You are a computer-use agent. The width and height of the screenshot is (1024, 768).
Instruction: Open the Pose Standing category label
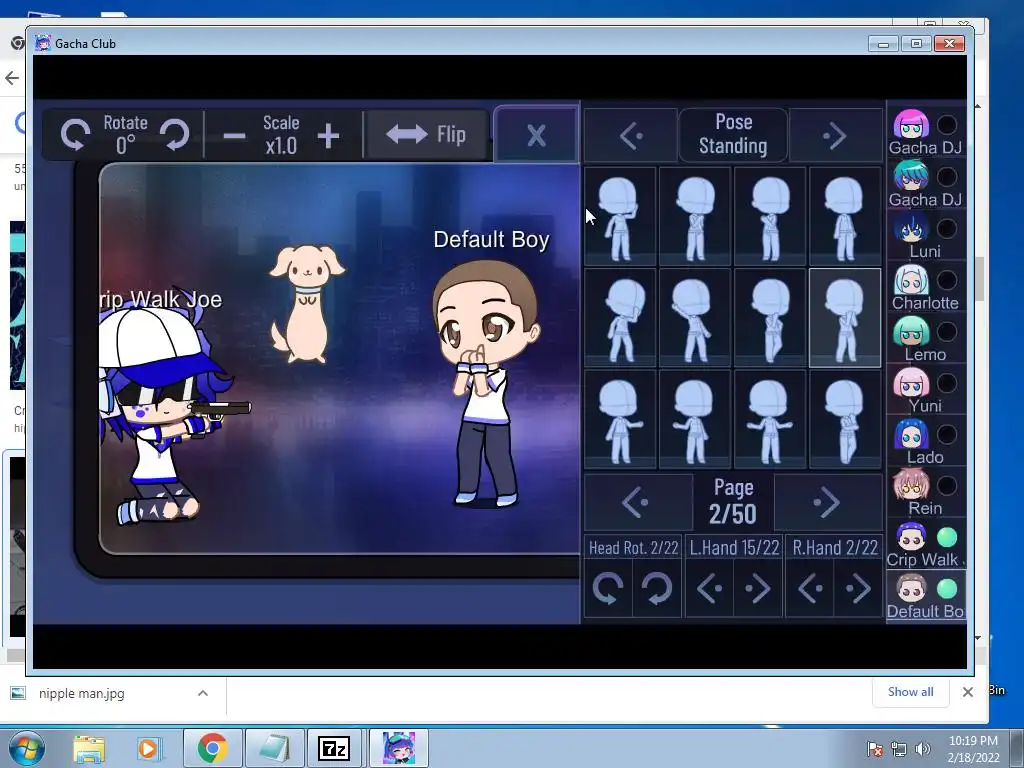coord(733,135)
